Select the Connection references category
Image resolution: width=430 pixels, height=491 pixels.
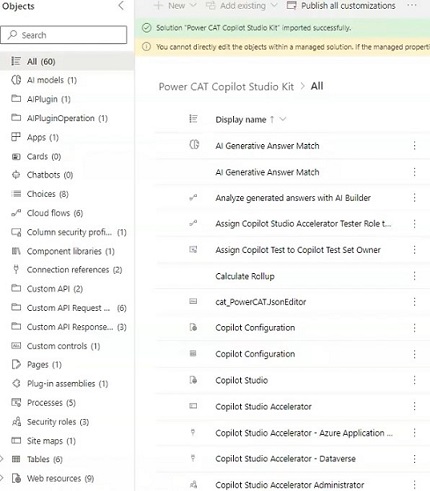point(67,270)
